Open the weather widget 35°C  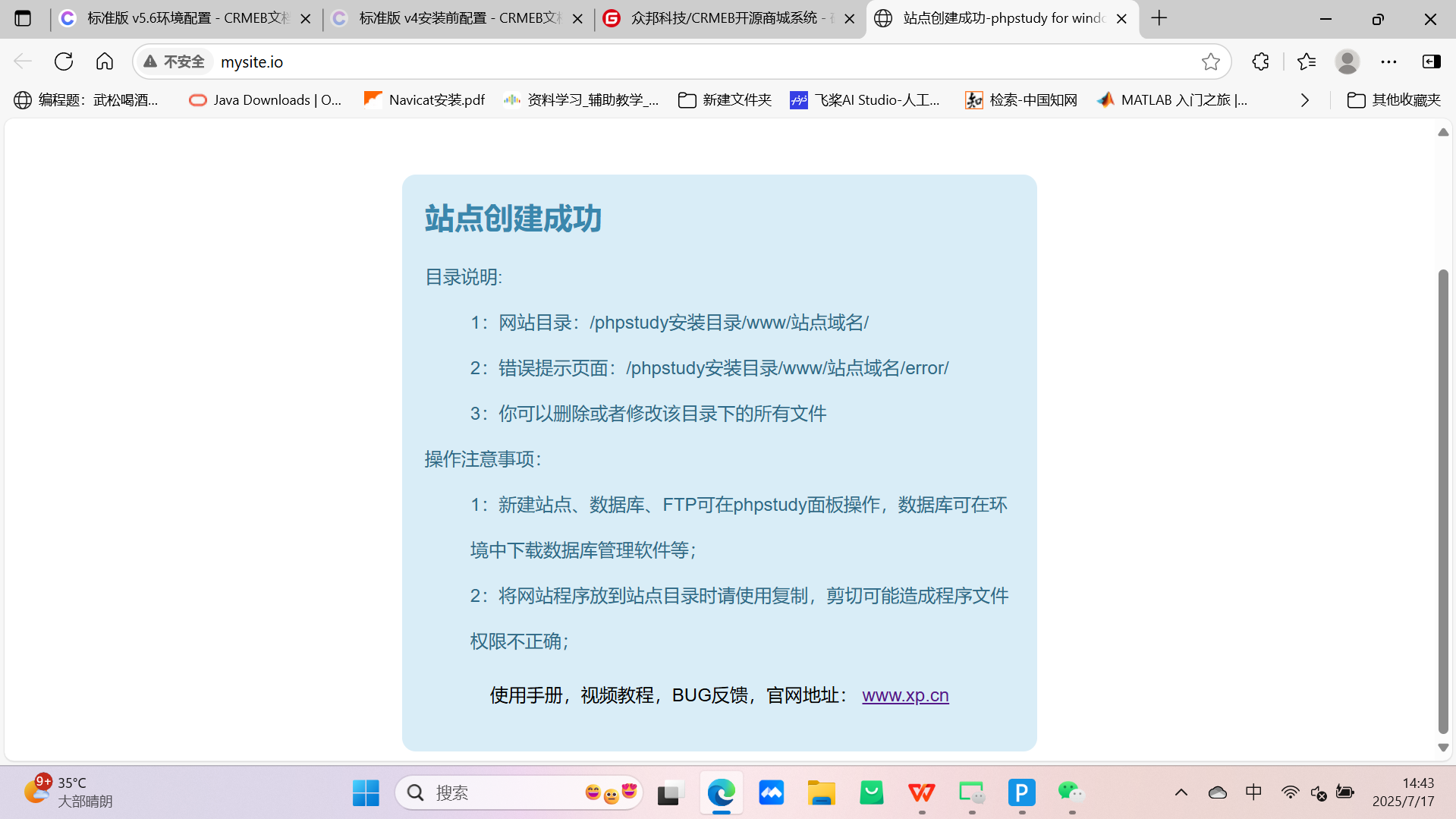(x=68, y=792)
